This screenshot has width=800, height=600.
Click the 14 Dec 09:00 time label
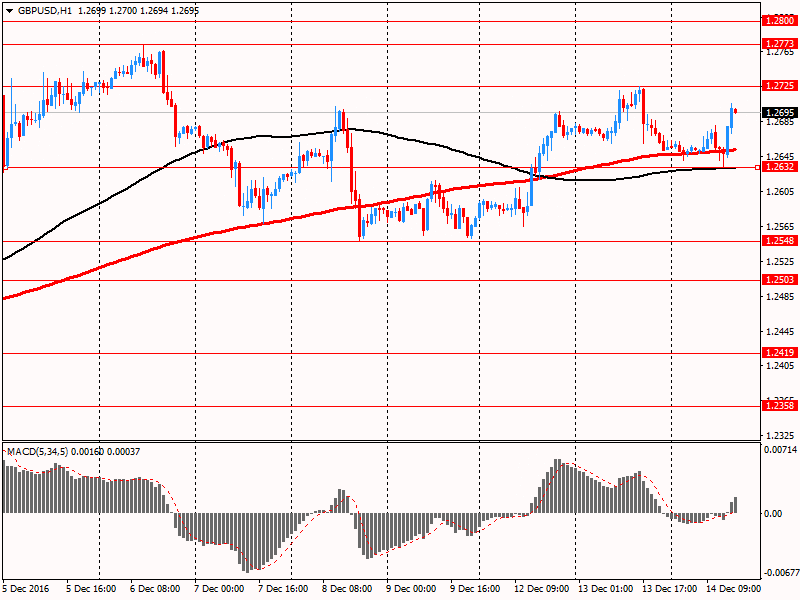[733, 589]
